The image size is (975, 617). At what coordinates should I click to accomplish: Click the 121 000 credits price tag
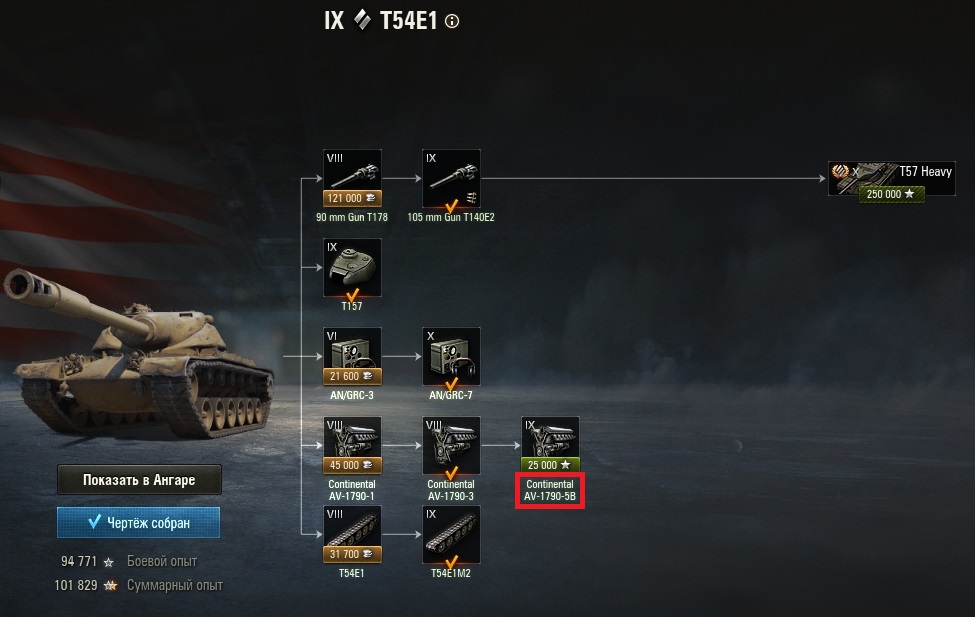352,198
